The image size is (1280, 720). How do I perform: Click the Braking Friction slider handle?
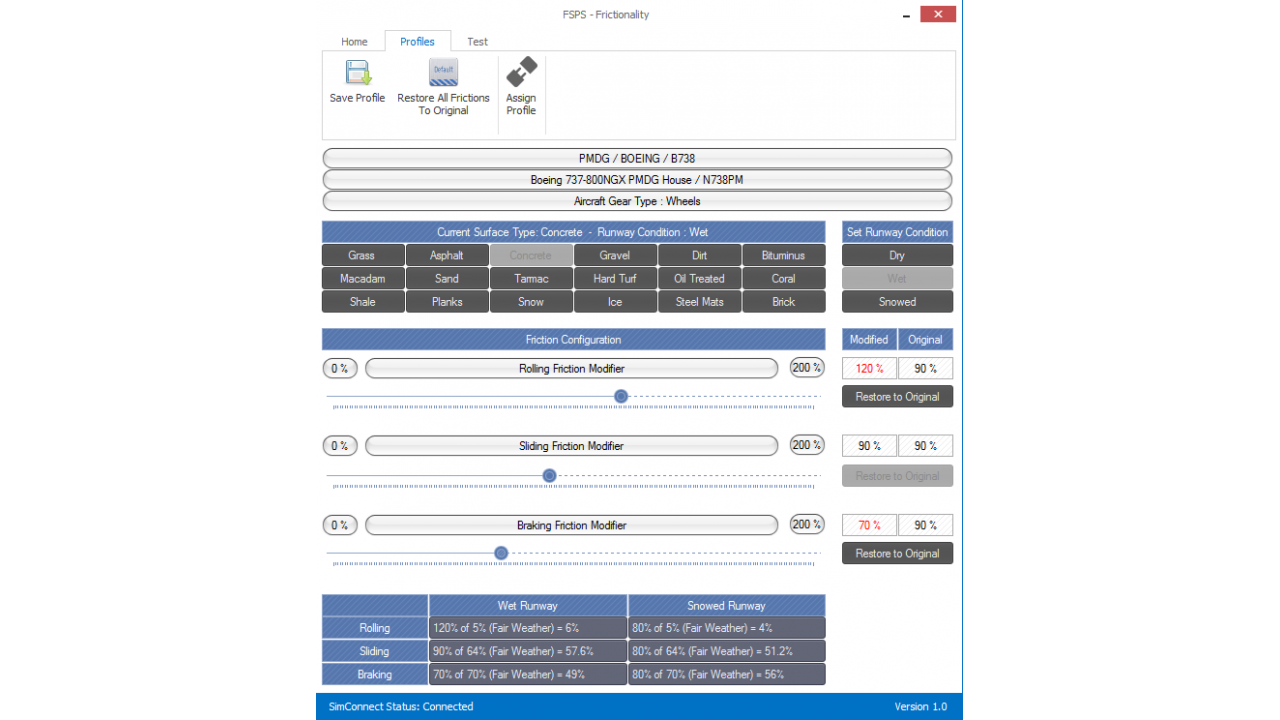pyautogui.click(x=501, y=553)
